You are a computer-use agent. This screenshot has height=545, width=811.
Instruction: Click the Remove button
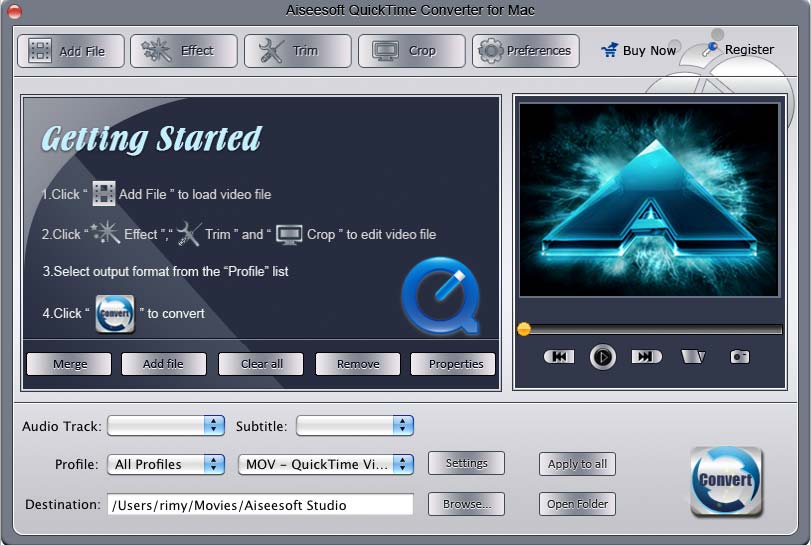coord(358,364)
